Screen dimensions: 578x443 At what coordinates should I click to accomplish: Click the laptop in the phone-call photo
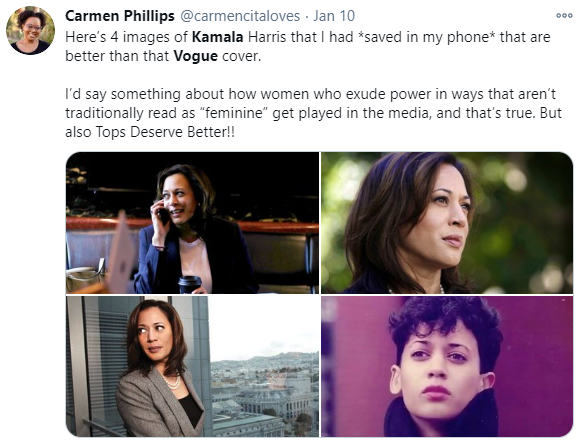(120, 254)
